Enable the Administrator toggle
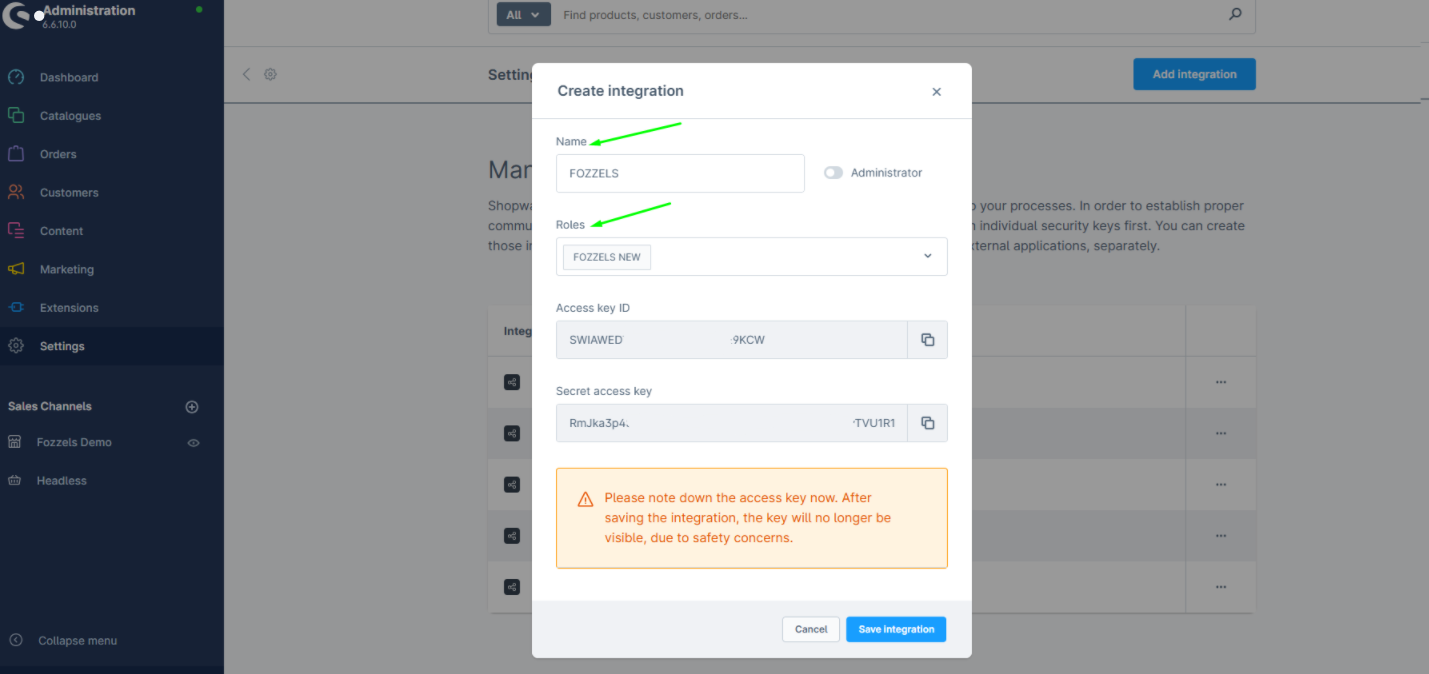Image resolution: width=1429 pixels, height=674 pixels. [833, 173]
